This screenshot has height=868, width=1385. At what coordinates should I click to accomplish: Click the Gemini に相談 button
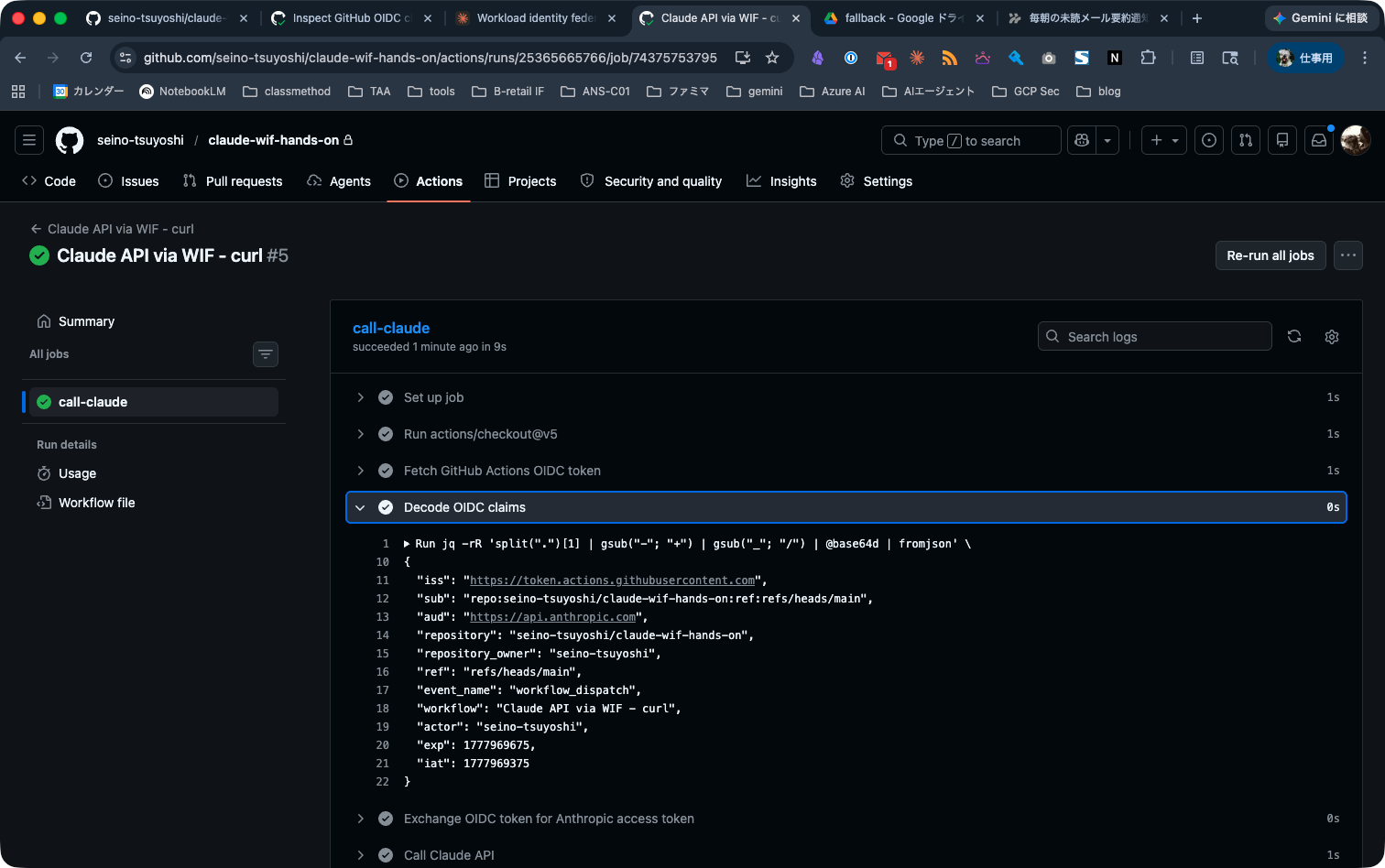click(x=1320, y=18)
